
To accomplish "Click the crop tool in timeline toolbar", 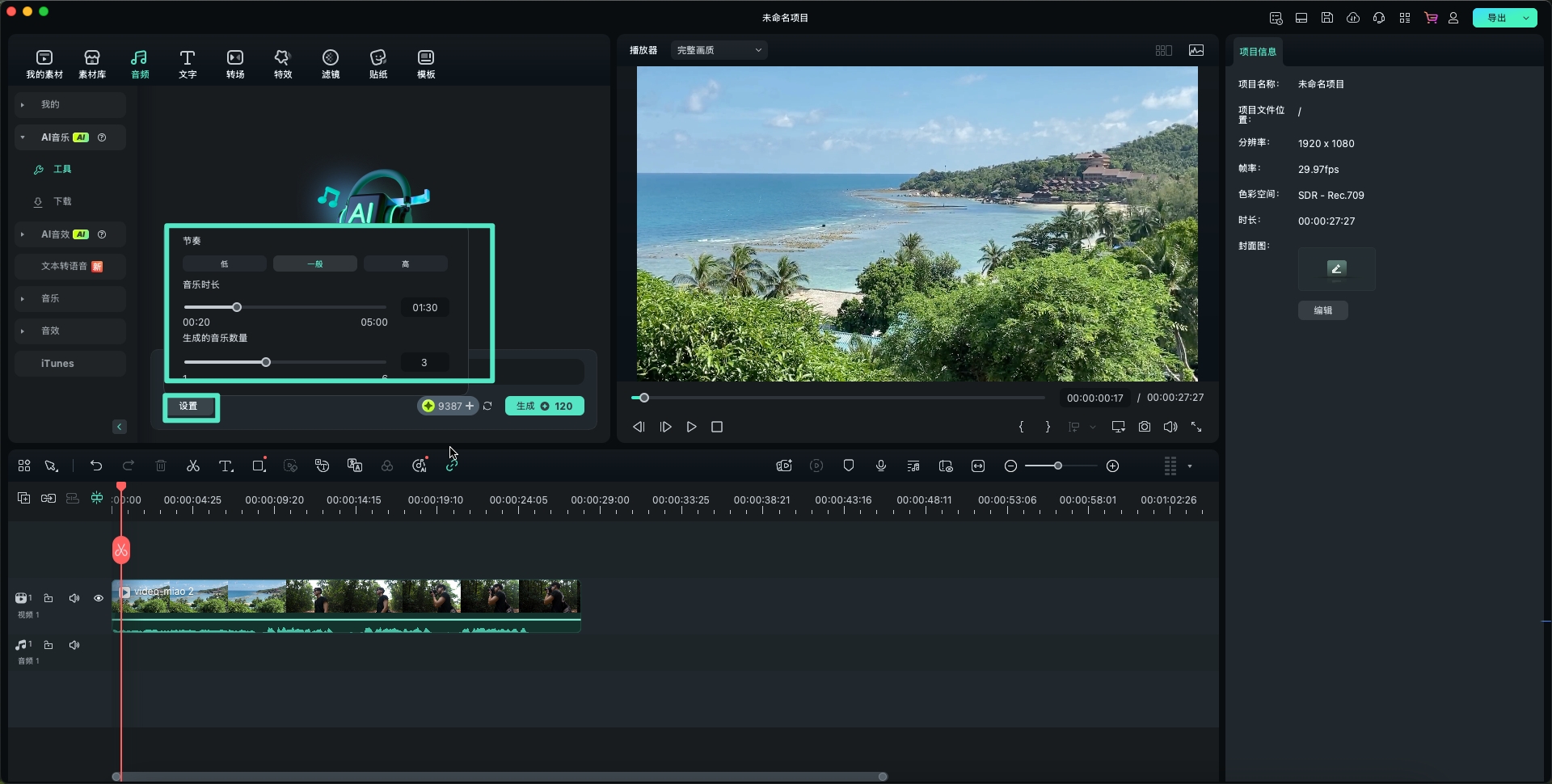I will point(259,466).
